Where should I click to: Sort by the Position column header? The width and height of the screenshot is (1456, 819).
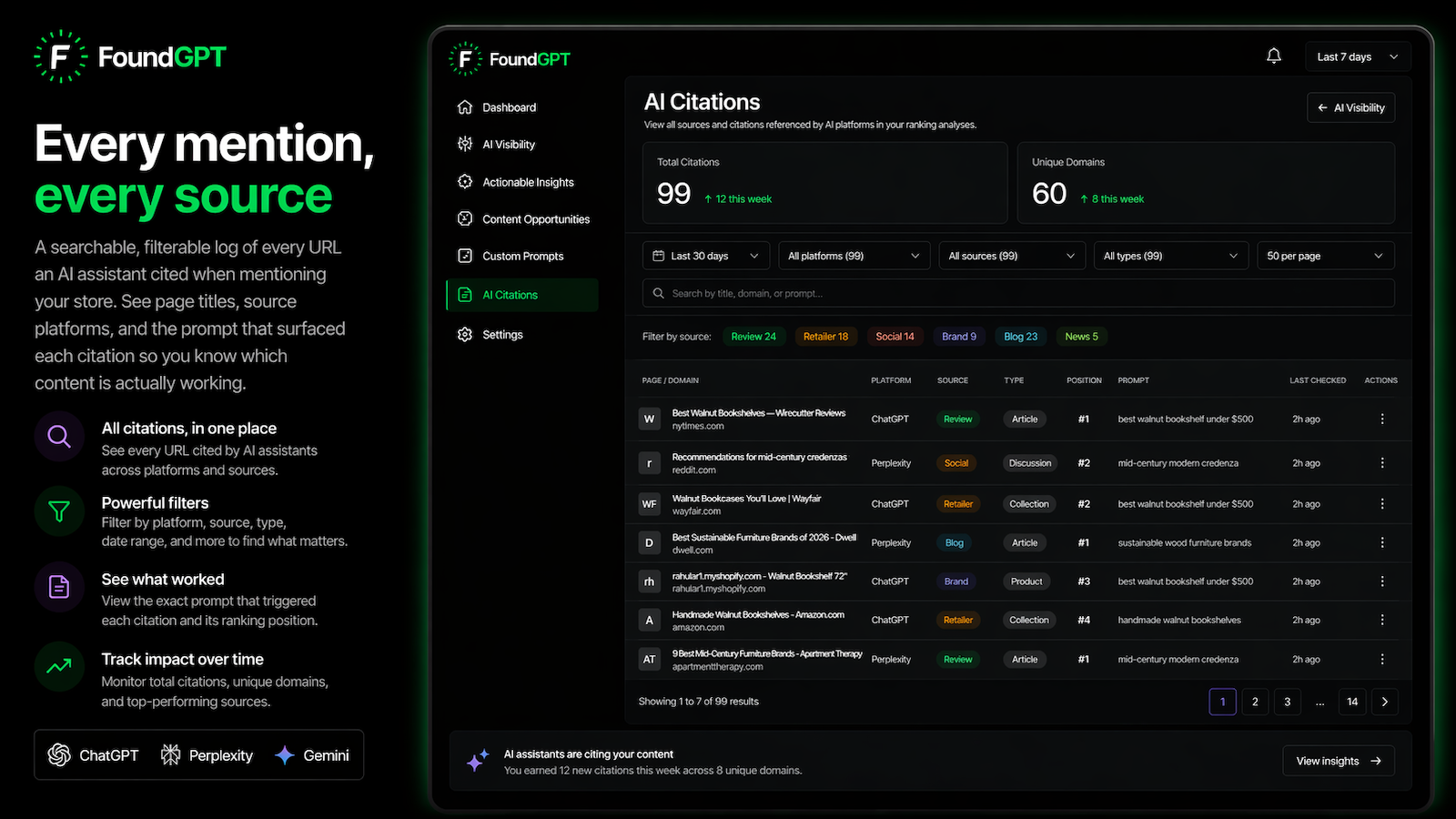(x=1084, y=380)
